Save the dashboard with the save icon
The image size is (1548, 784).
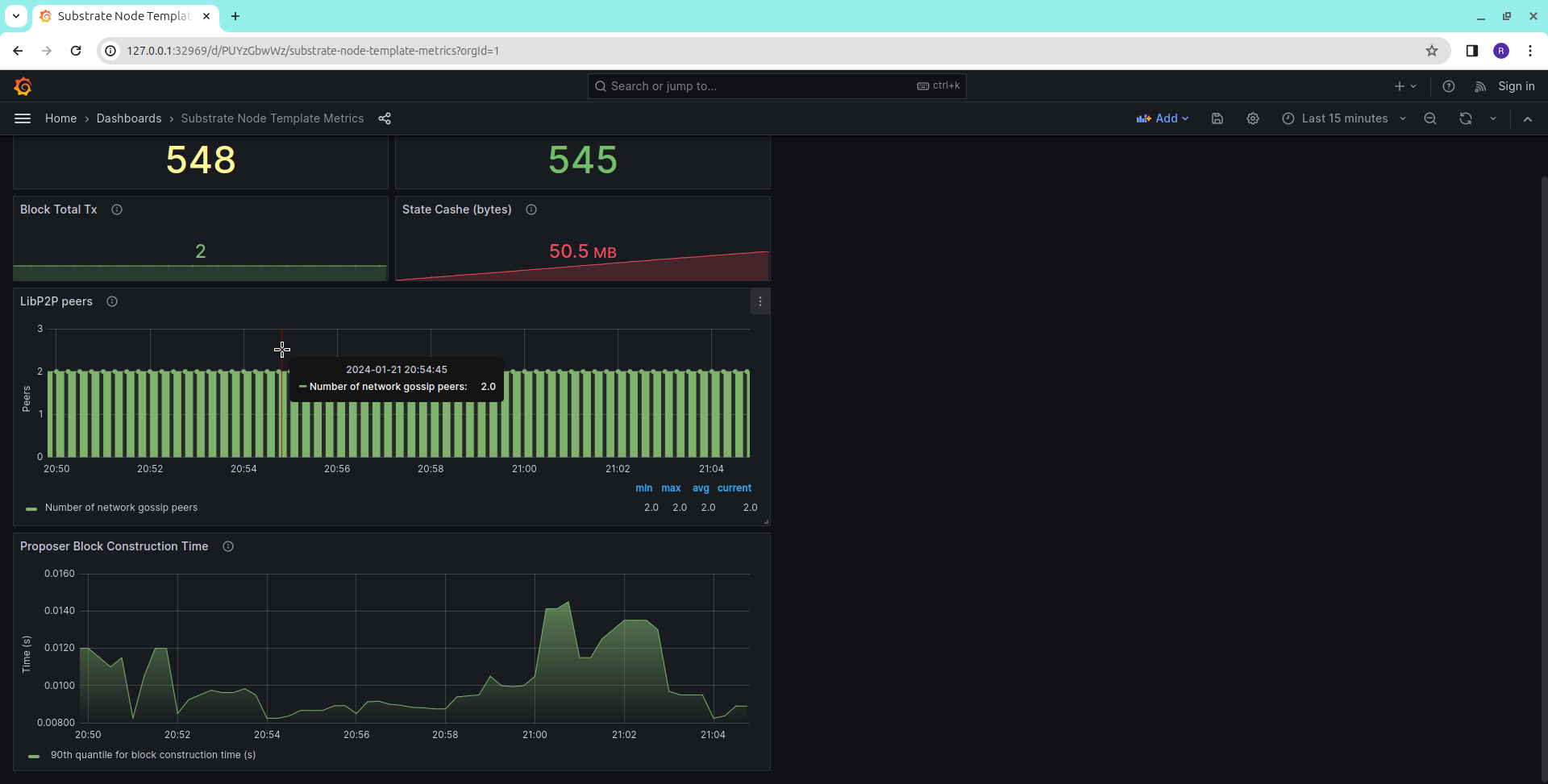[x=1217, y=118]
